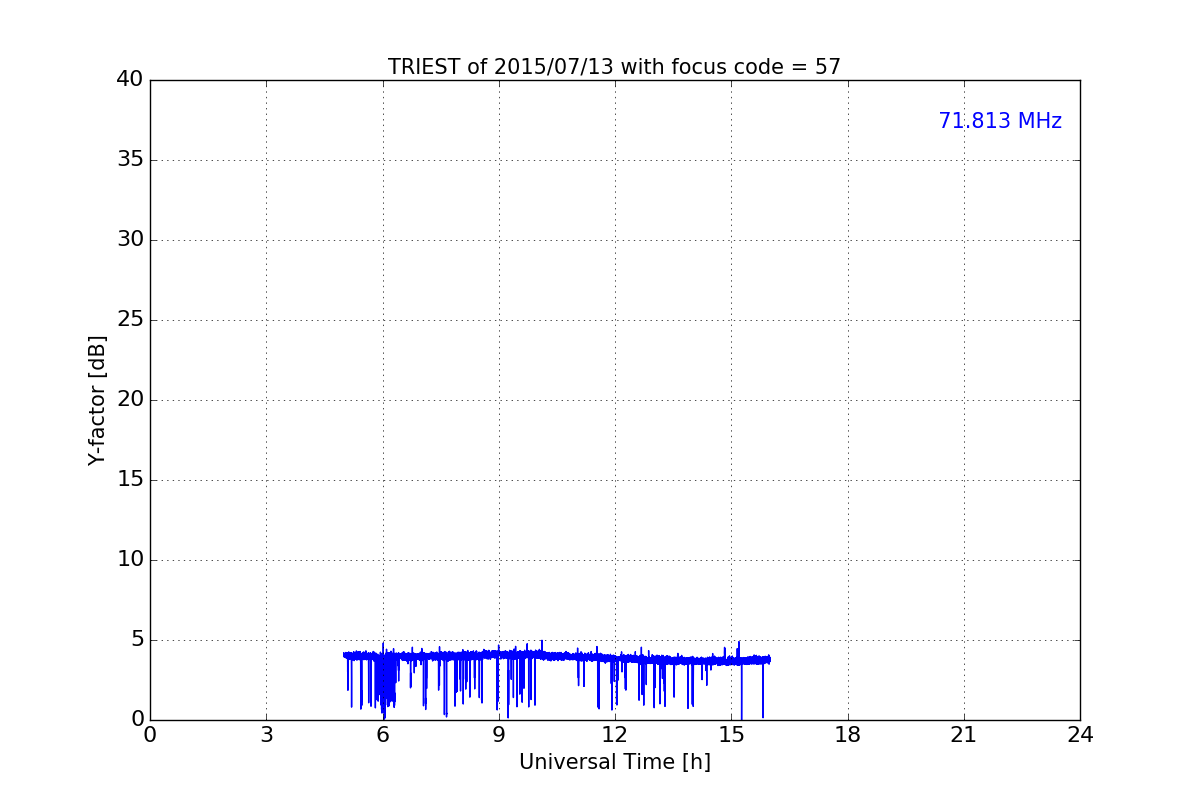
Task: Click the x-axis tick label '18'
Action: [847, 735]
